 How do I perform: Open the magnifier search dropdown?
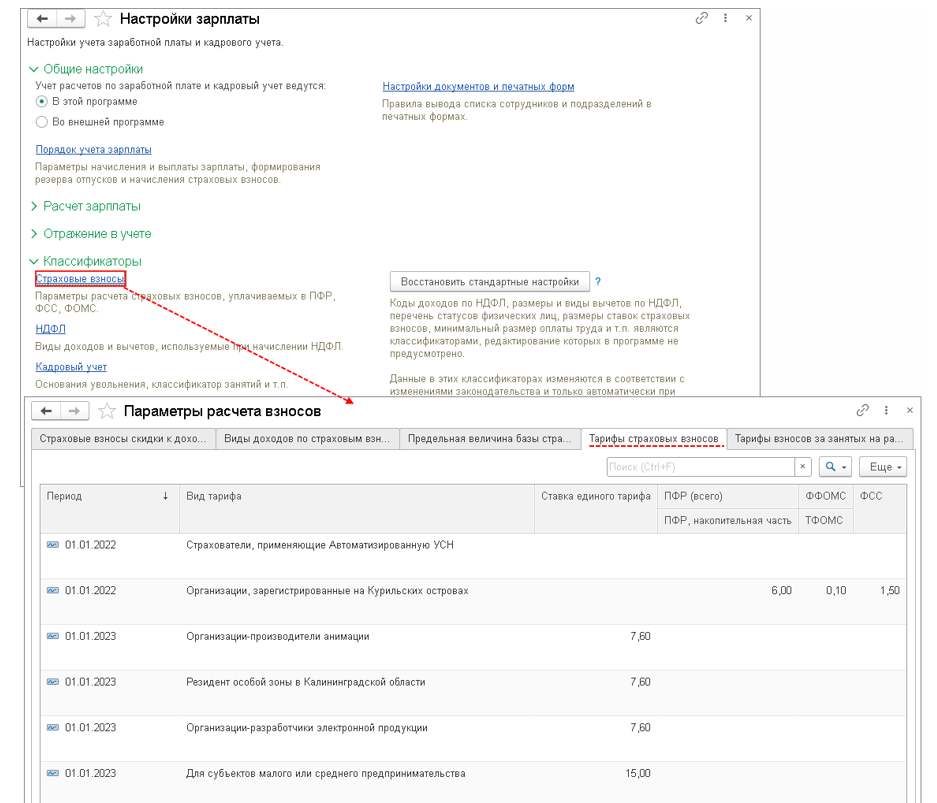click(x=834, y=467)
